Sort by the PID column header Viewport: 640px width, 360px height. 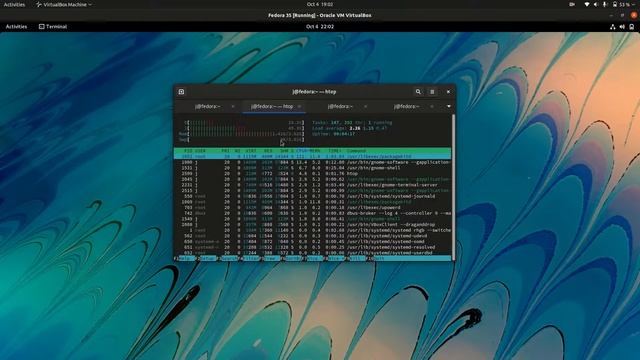click(188, 151)
